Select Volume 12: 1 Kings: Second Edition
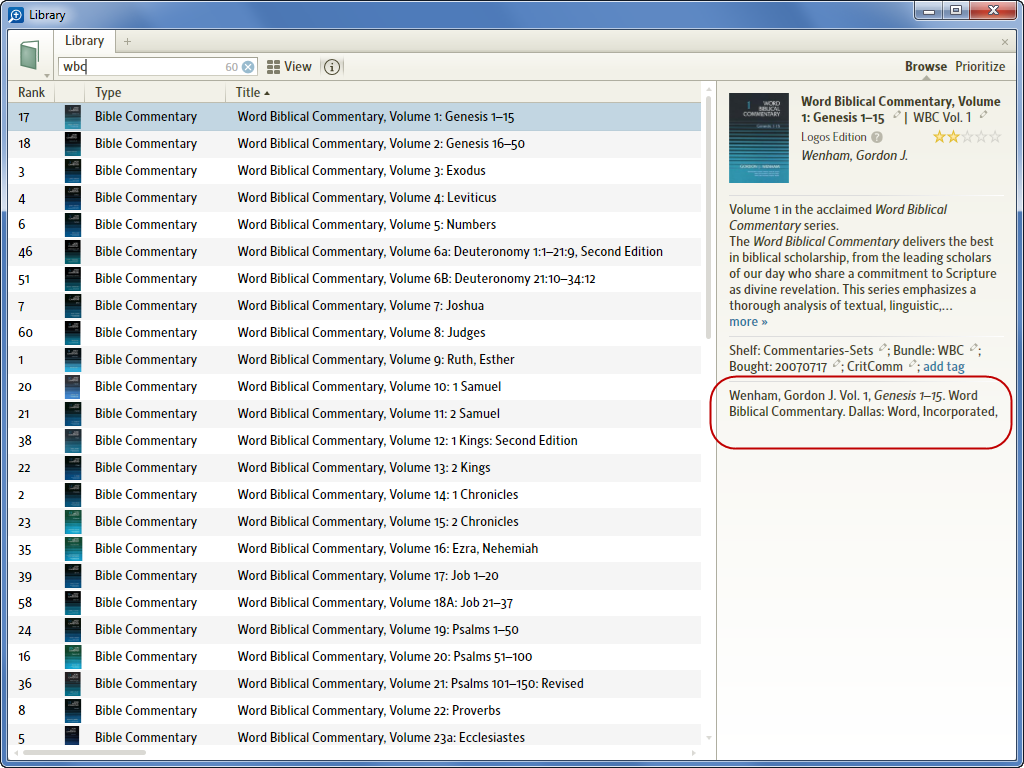Viewport: 1024px width, 768px height. point(355,441)
